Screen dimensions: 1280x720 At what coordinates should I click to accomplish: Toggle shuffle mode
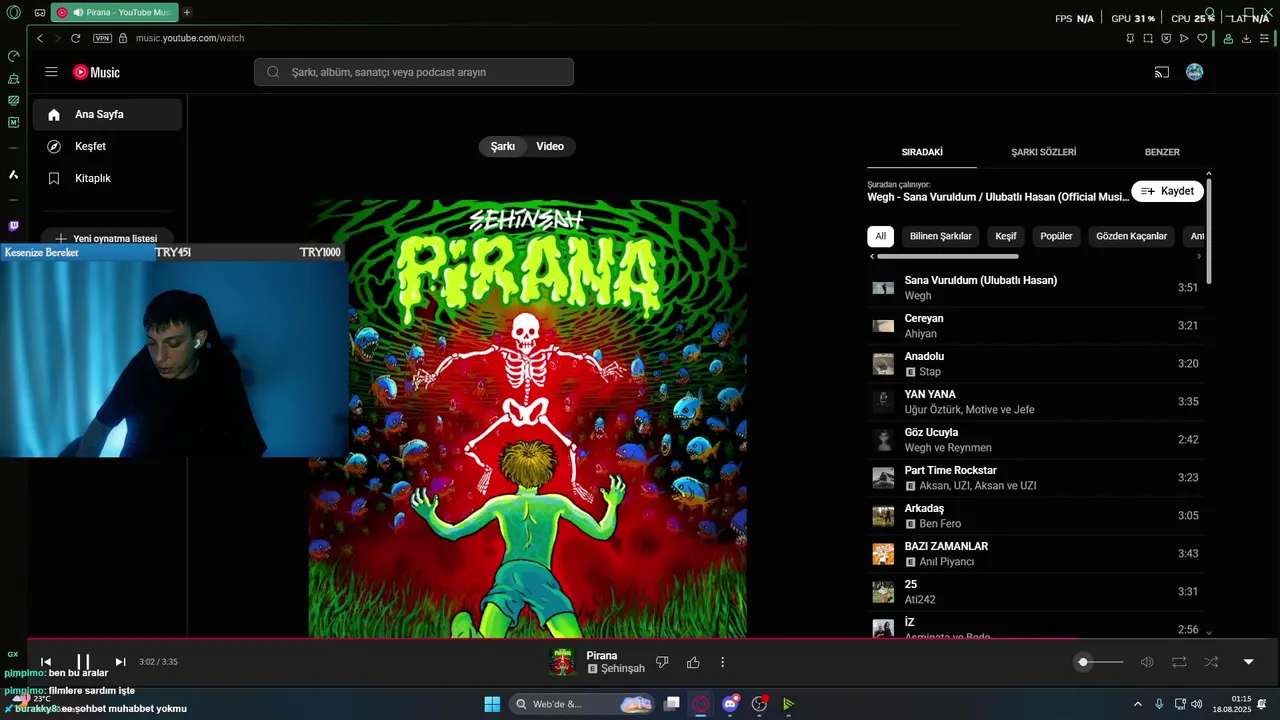(1211, 662)
